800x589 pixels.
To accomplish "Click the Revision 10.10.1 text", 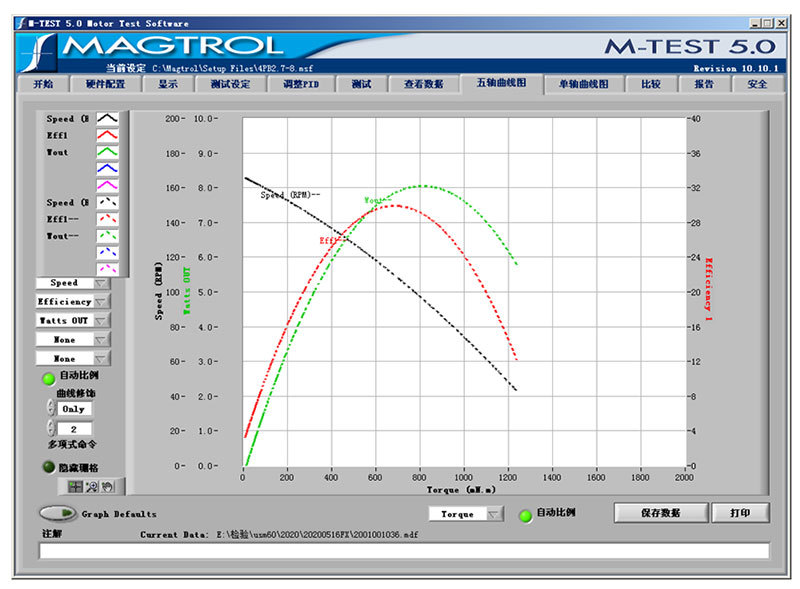I will (x=736, y=68).
